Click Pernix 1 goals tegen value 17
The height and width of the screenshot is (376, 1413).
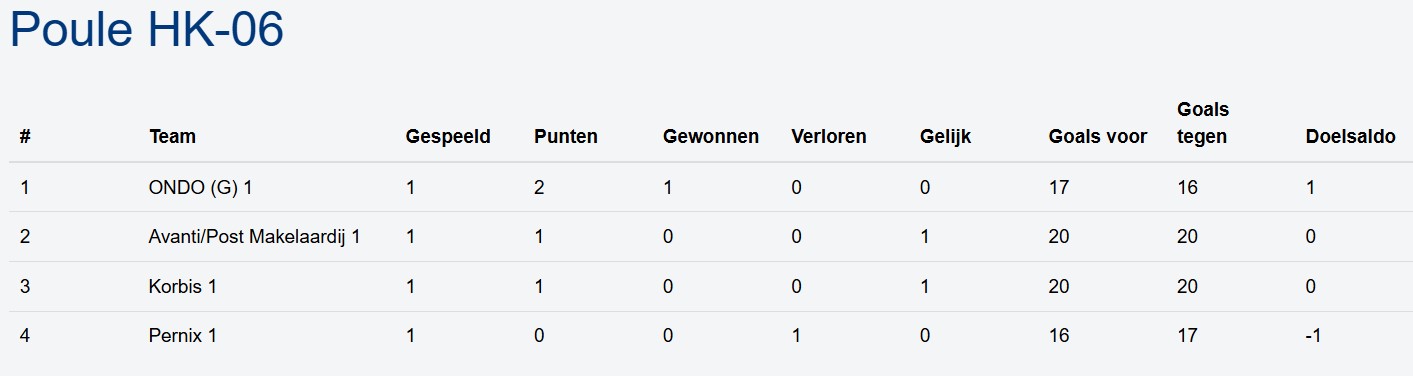[1188, 336]
